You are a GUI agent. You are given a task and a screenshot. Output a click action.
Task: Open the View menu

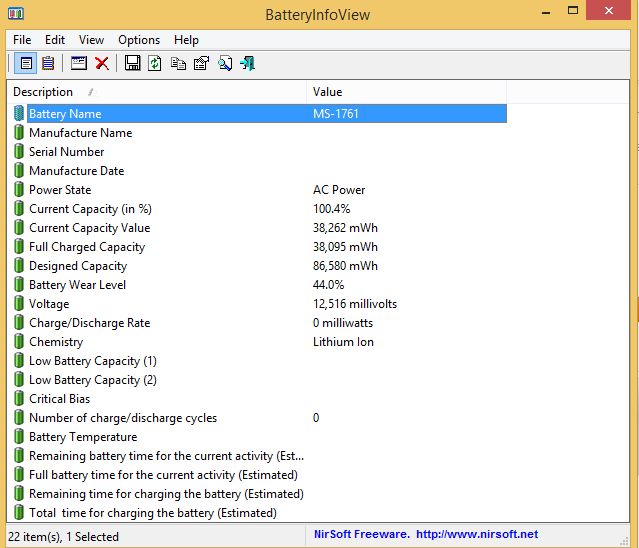tap(91, 40)
